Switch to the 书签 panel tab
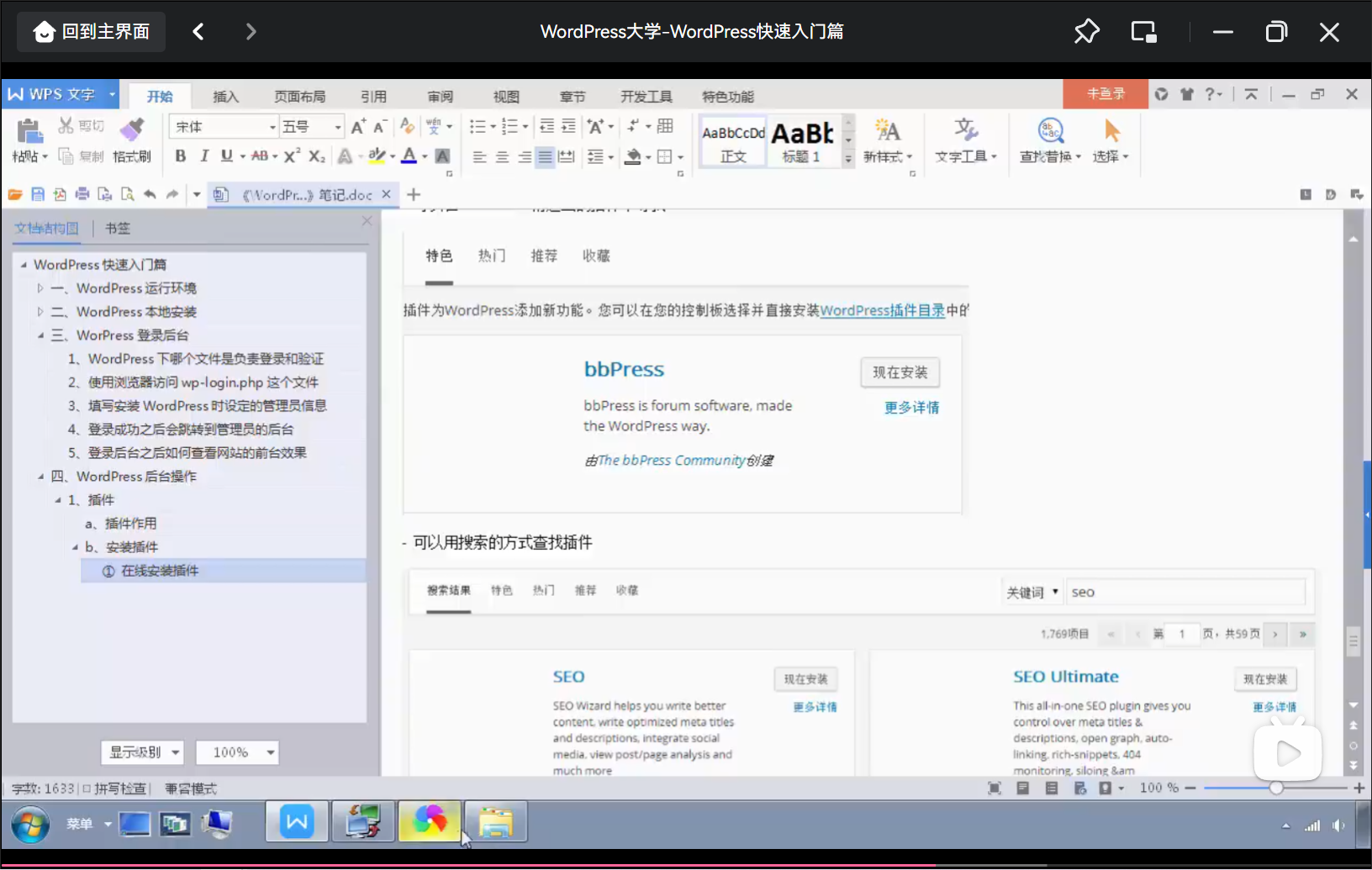1372x870 pixels. click(x=118, y=228)
